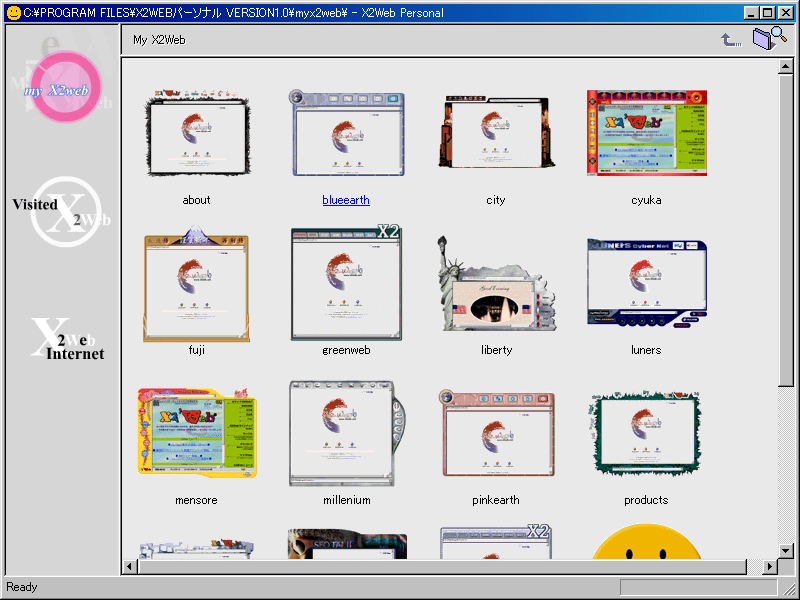Screen dimensions: 800x600
Task: Click the about label
Action: tap(196, 200)
